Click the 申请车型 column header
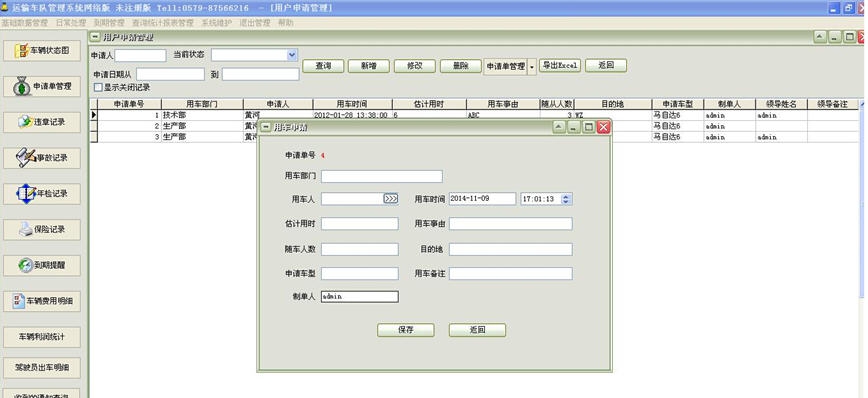Viewport: 868px width, 398px height. pos(678,104)
